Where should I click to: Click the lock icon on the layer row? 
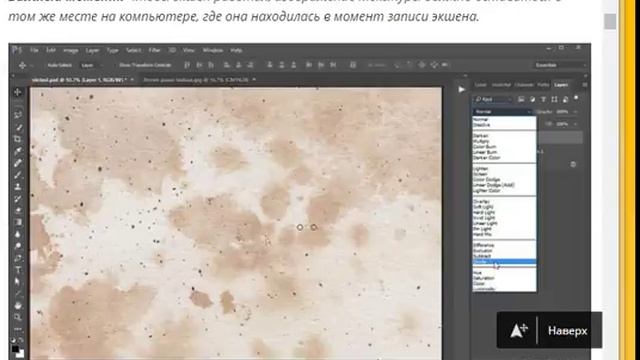pos(573,164)
